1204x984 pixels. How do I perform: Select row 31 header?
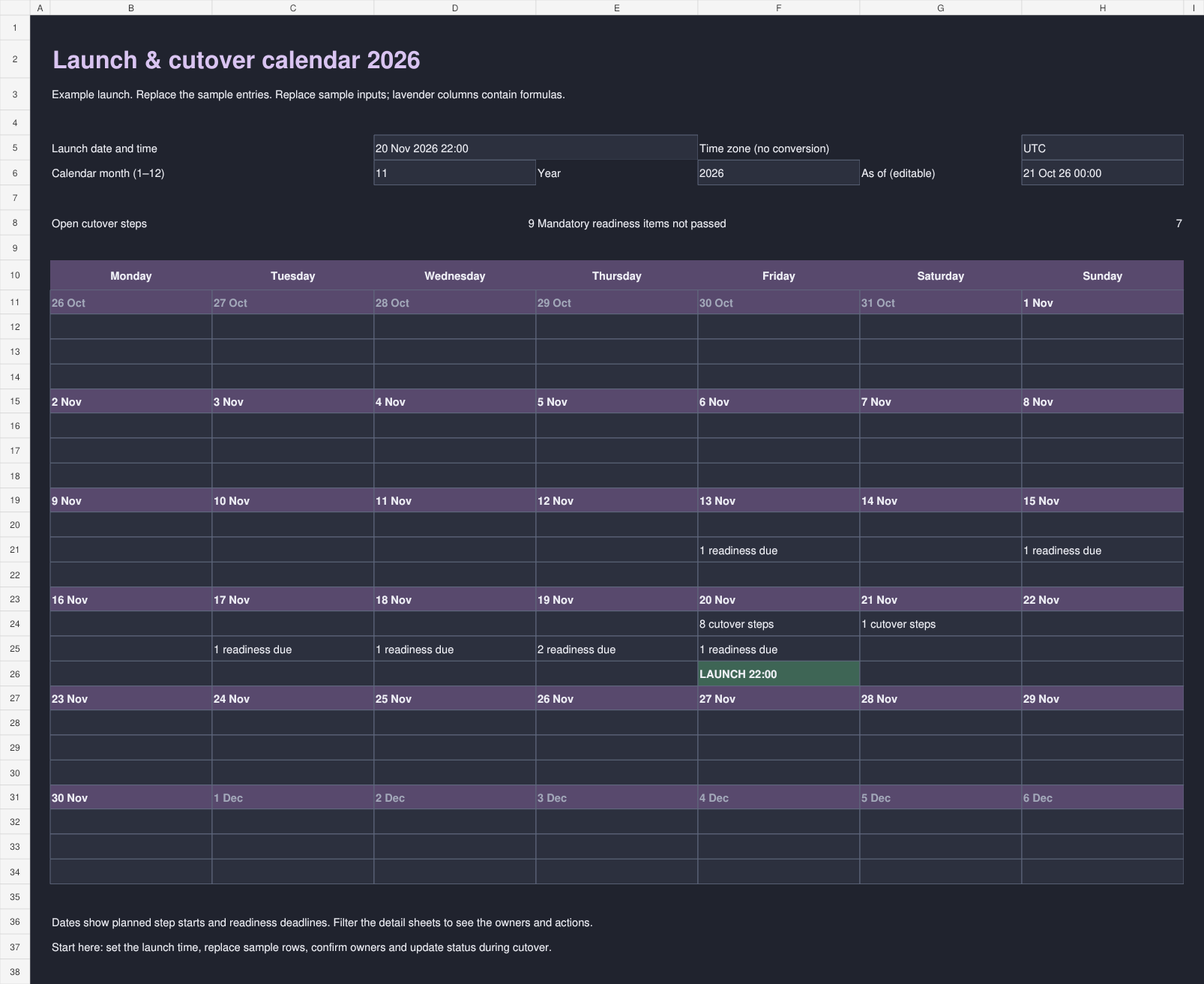(15, 797)
